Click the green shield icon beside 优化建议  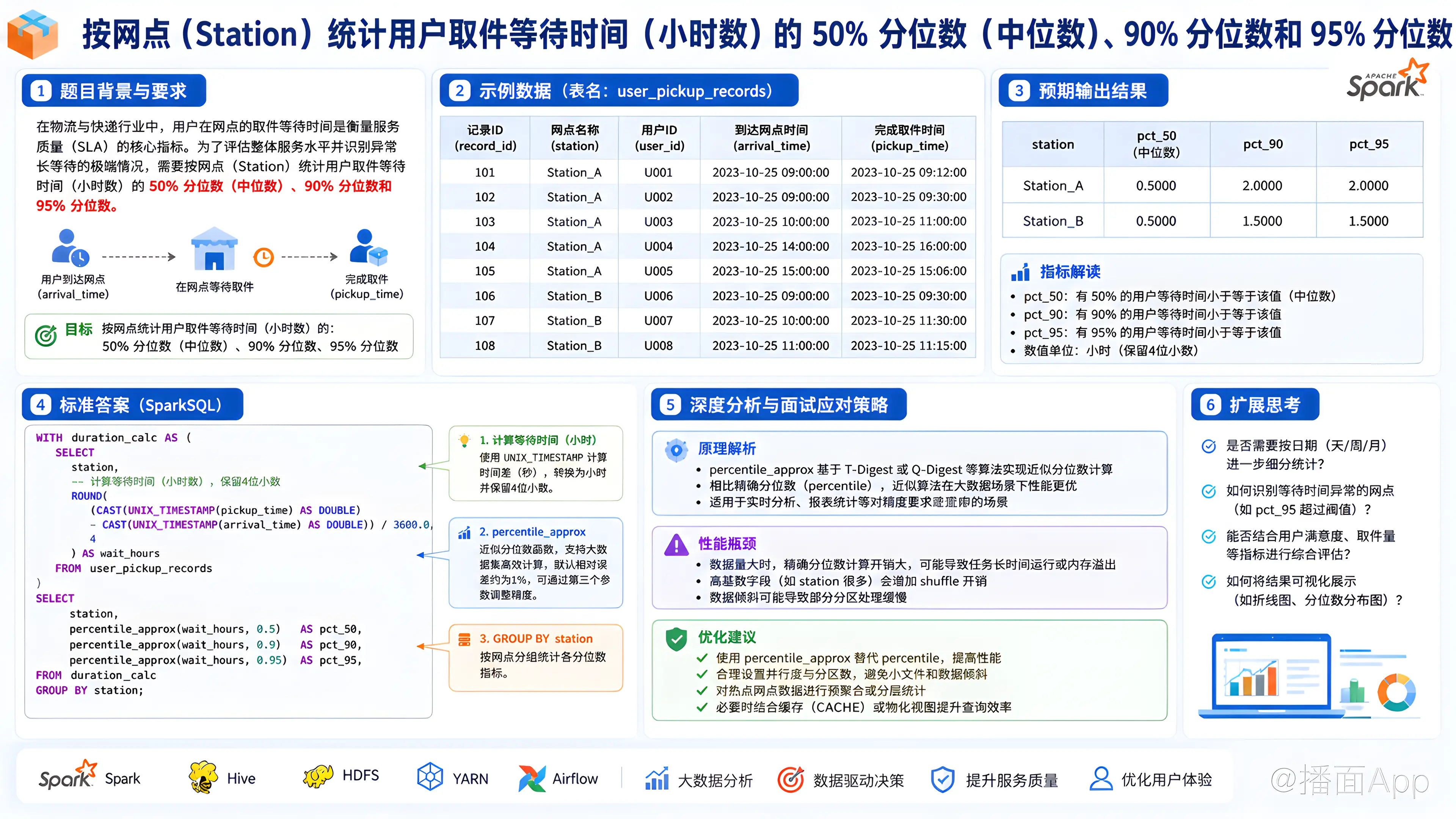point(676,639)
